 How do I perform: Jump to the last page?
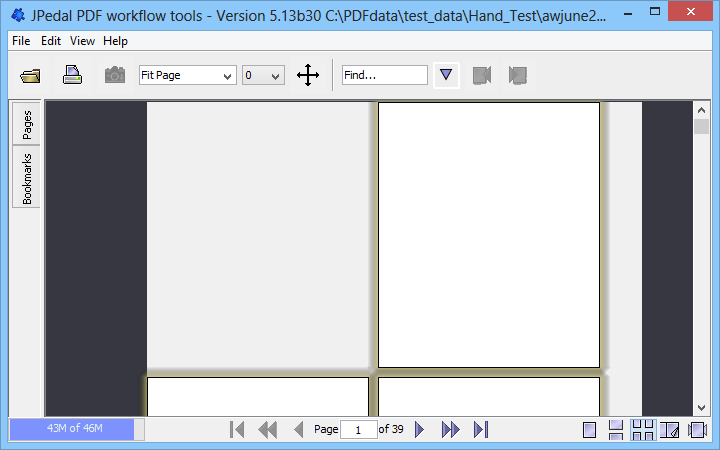[x=481, y=429]
